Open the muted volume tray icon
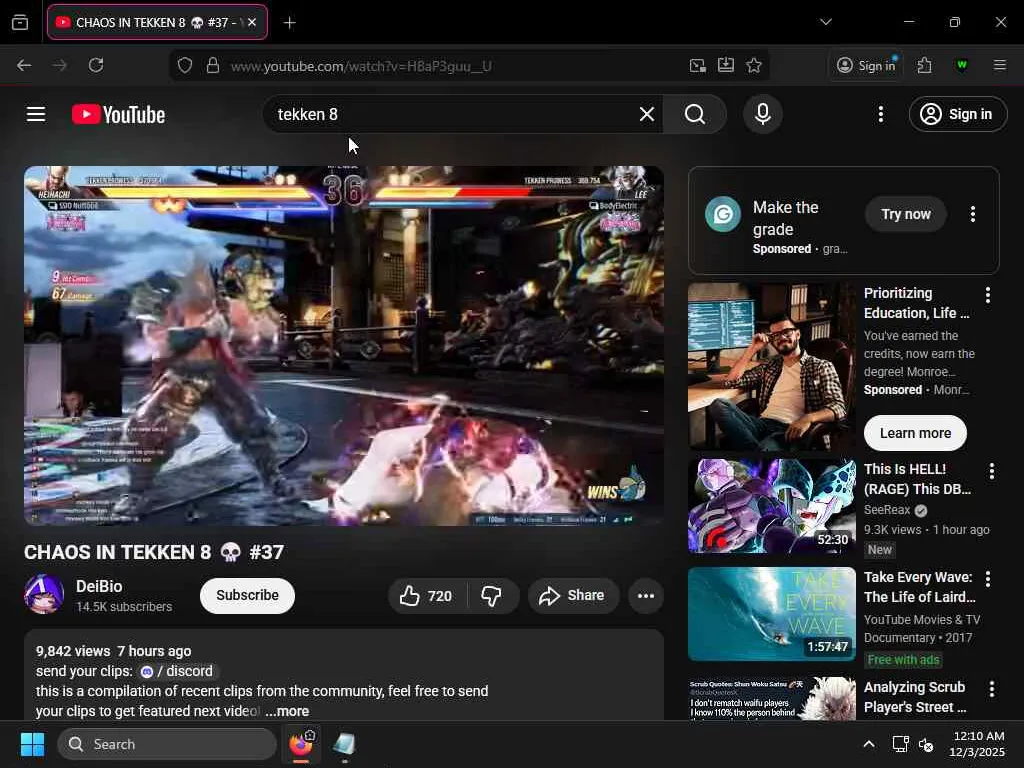Viewport: 1024px width, 768px height. coord(925,744)
